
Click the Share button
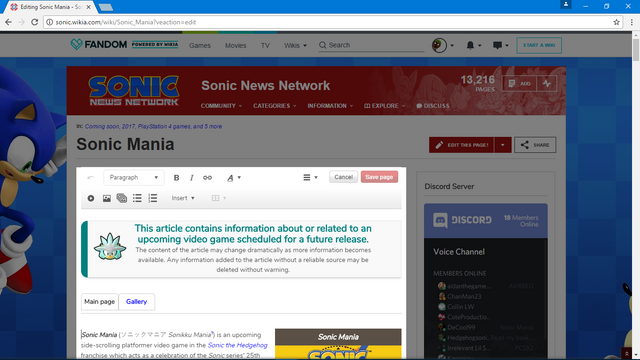pos(535,145)
